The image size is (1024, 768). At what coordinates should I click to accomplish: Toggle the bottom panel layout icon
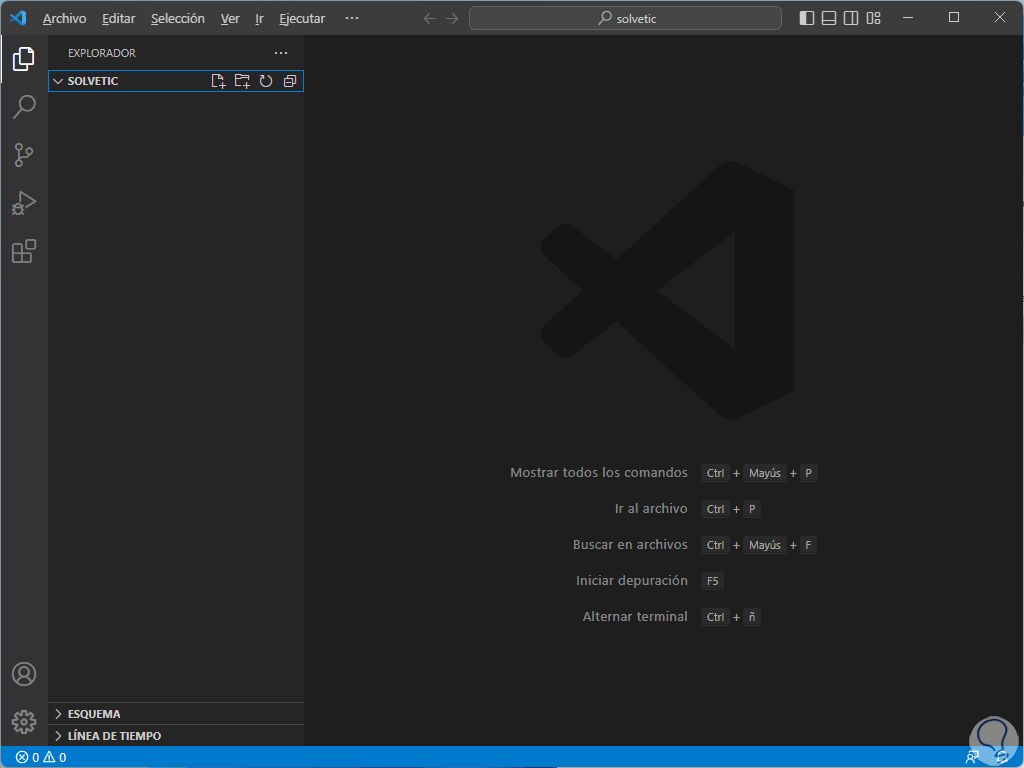click(x=829, y=18)
